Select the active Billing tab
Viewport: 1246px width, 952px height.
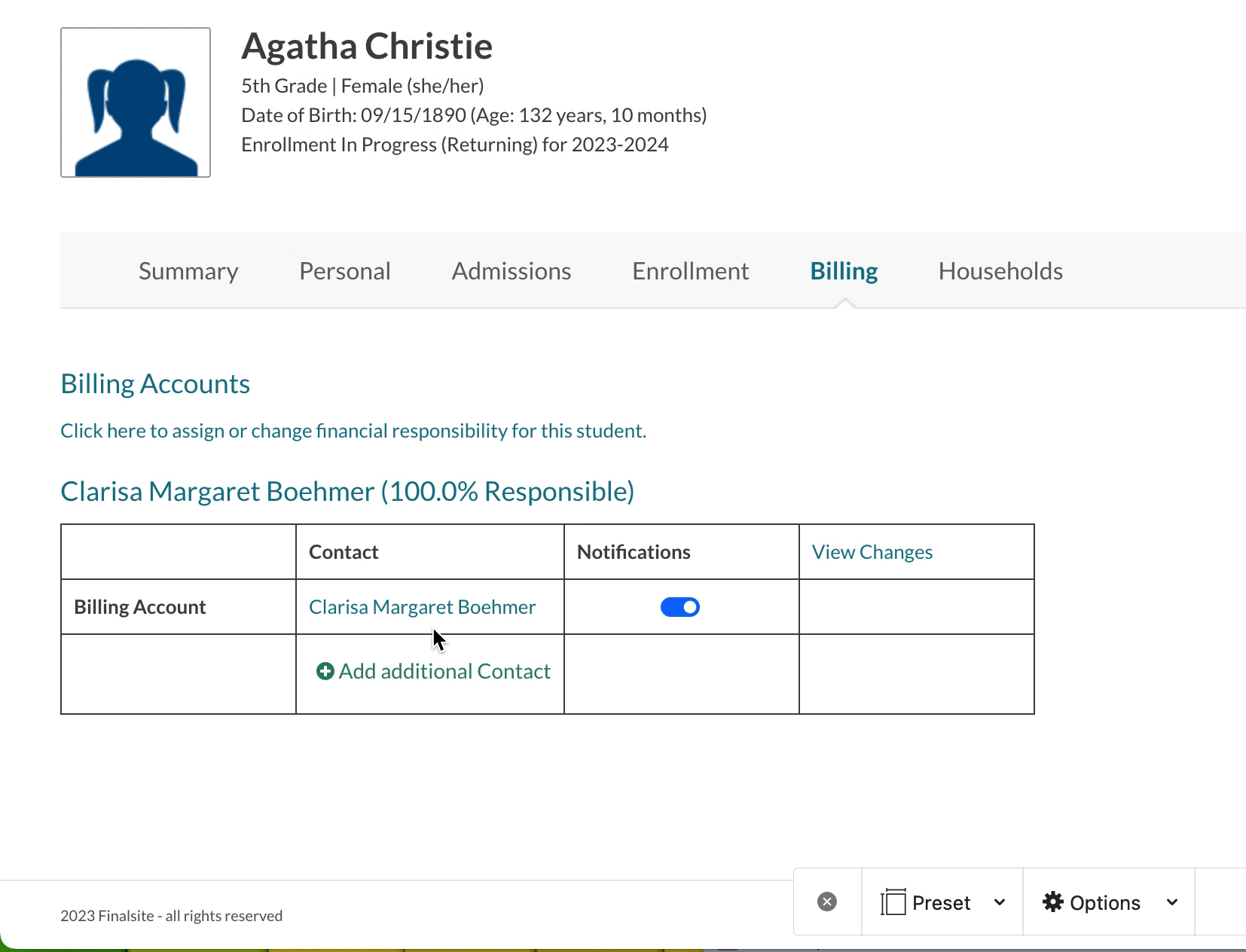(x=844, y=271)
